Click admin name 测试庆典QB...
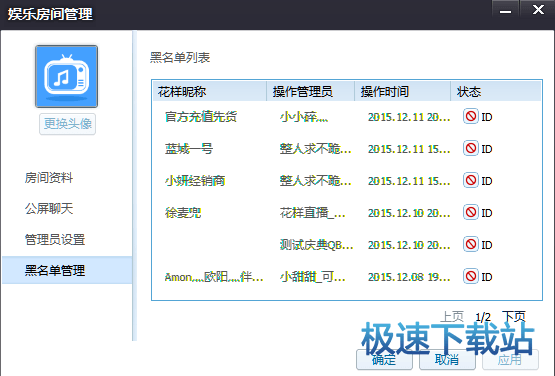Image resolution: width=555 pixels, height=376 pixels. [316, 245]
